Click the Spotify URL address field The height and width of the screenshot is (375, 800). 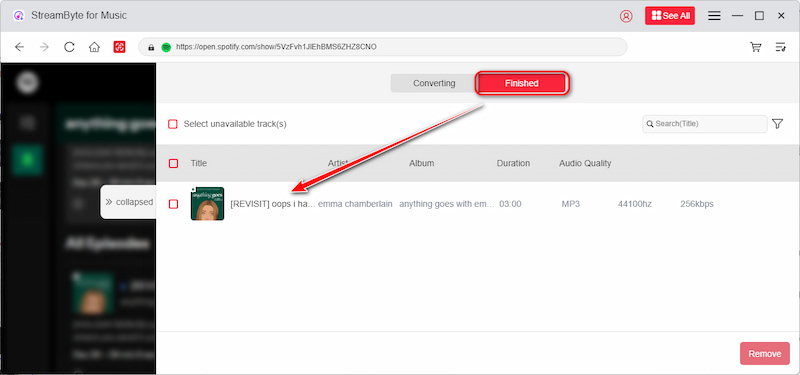point(383,47)
